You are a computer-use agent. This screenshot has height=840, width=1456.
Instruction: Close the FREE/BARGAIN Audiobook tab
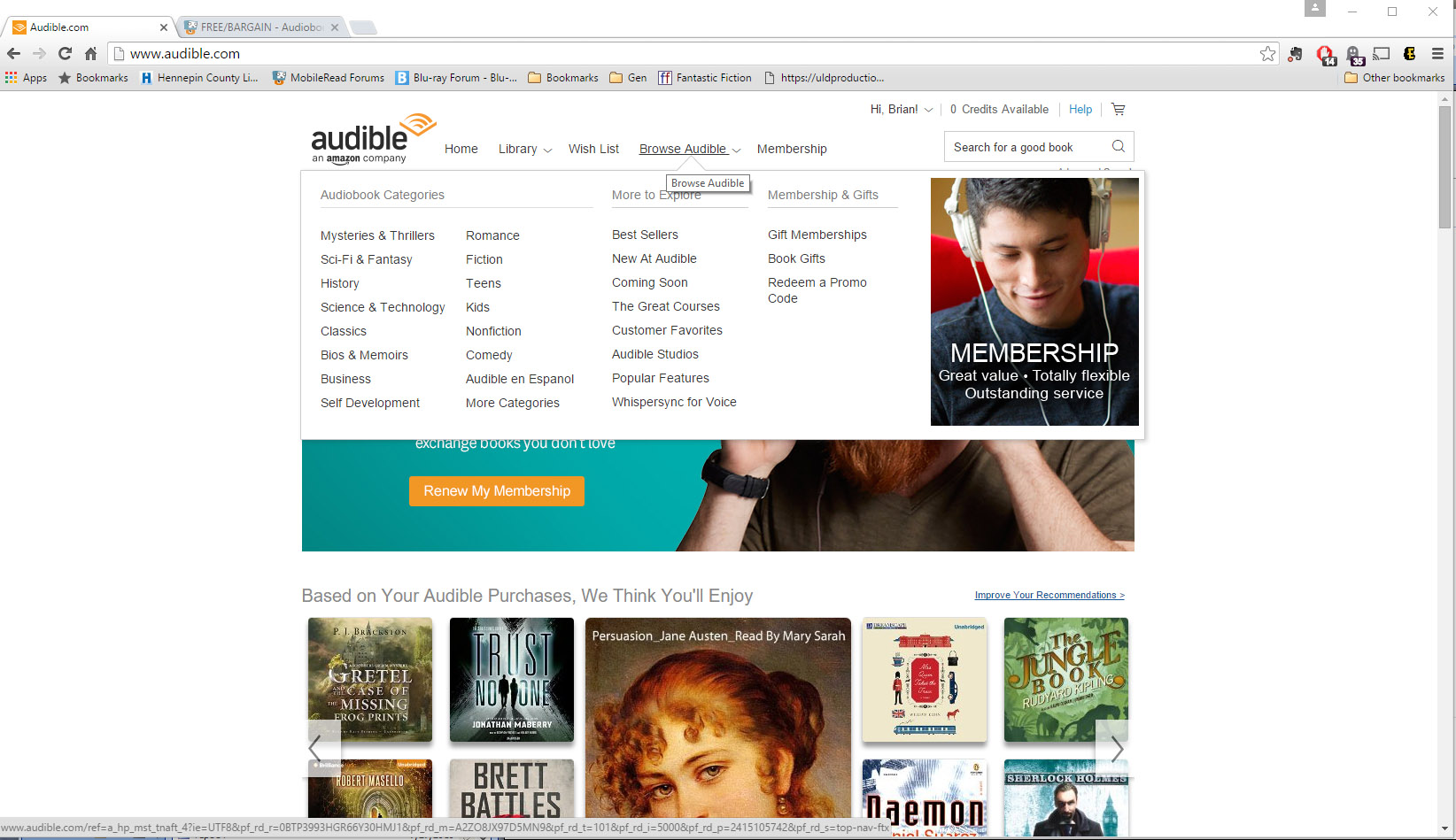[x=335, y=27]
